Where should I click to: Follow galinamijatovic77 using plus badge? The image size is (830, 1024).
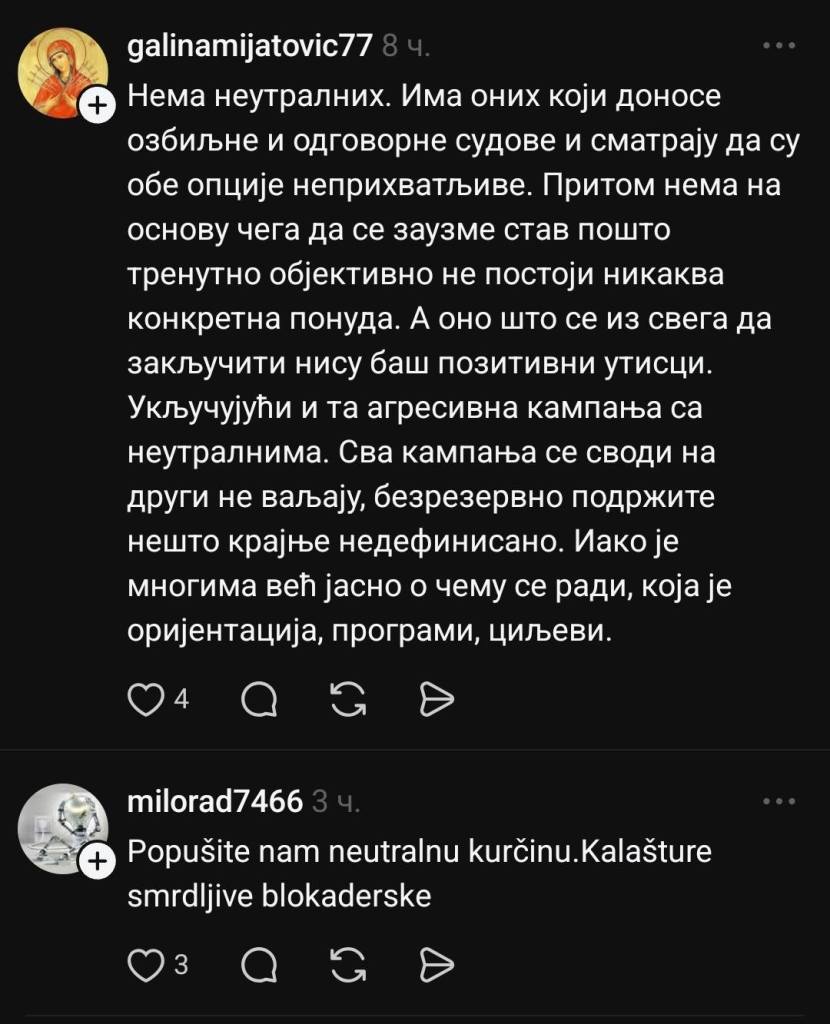tap(97, 102)
